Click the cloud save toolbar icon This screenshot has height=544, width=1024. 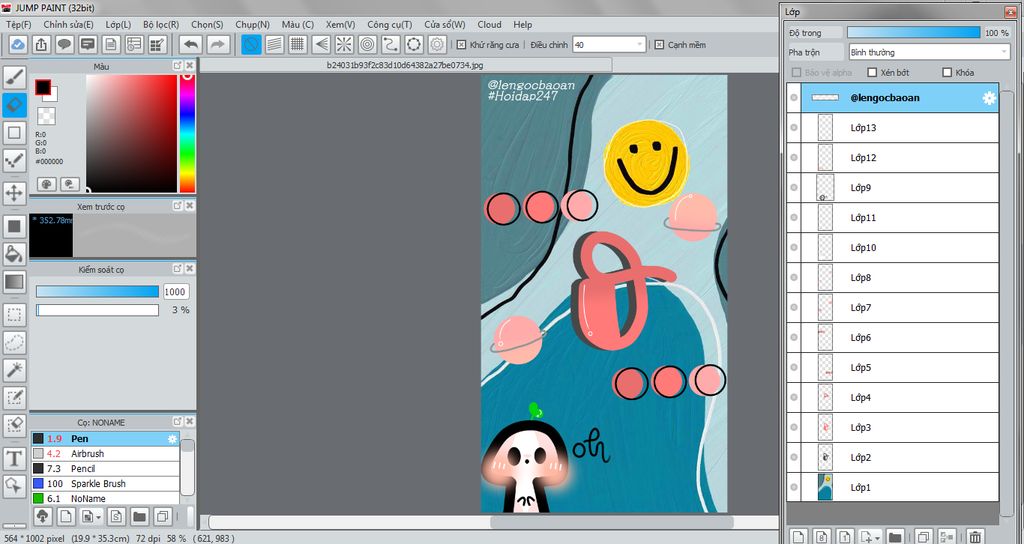tap(18, 44)
